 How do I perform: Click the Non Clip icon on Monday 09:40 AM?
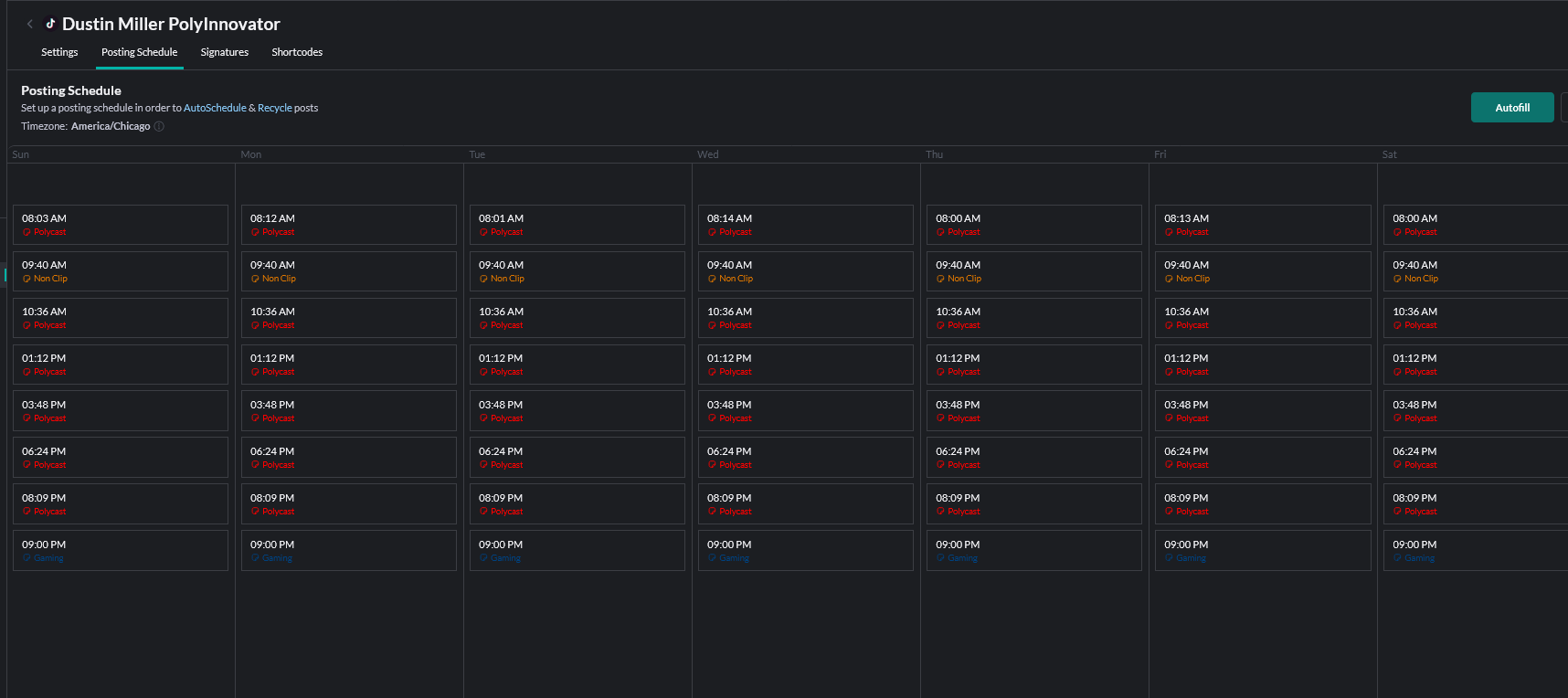click(x=255, y=280)
